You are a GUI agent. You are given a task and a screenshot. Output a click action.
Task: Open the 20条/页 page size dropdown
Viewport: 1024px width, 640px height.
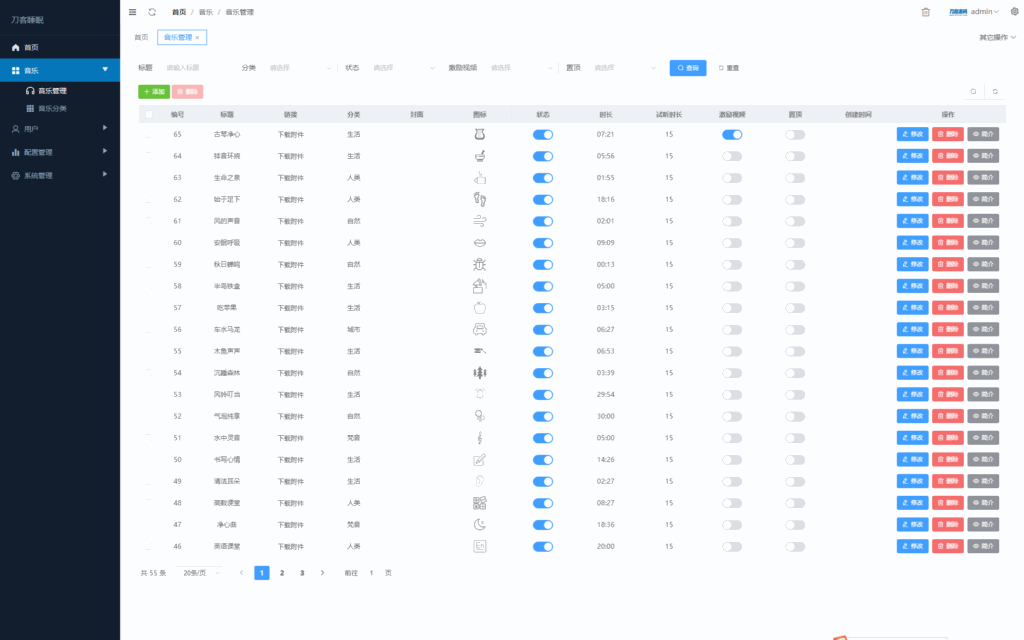point(200,573)
